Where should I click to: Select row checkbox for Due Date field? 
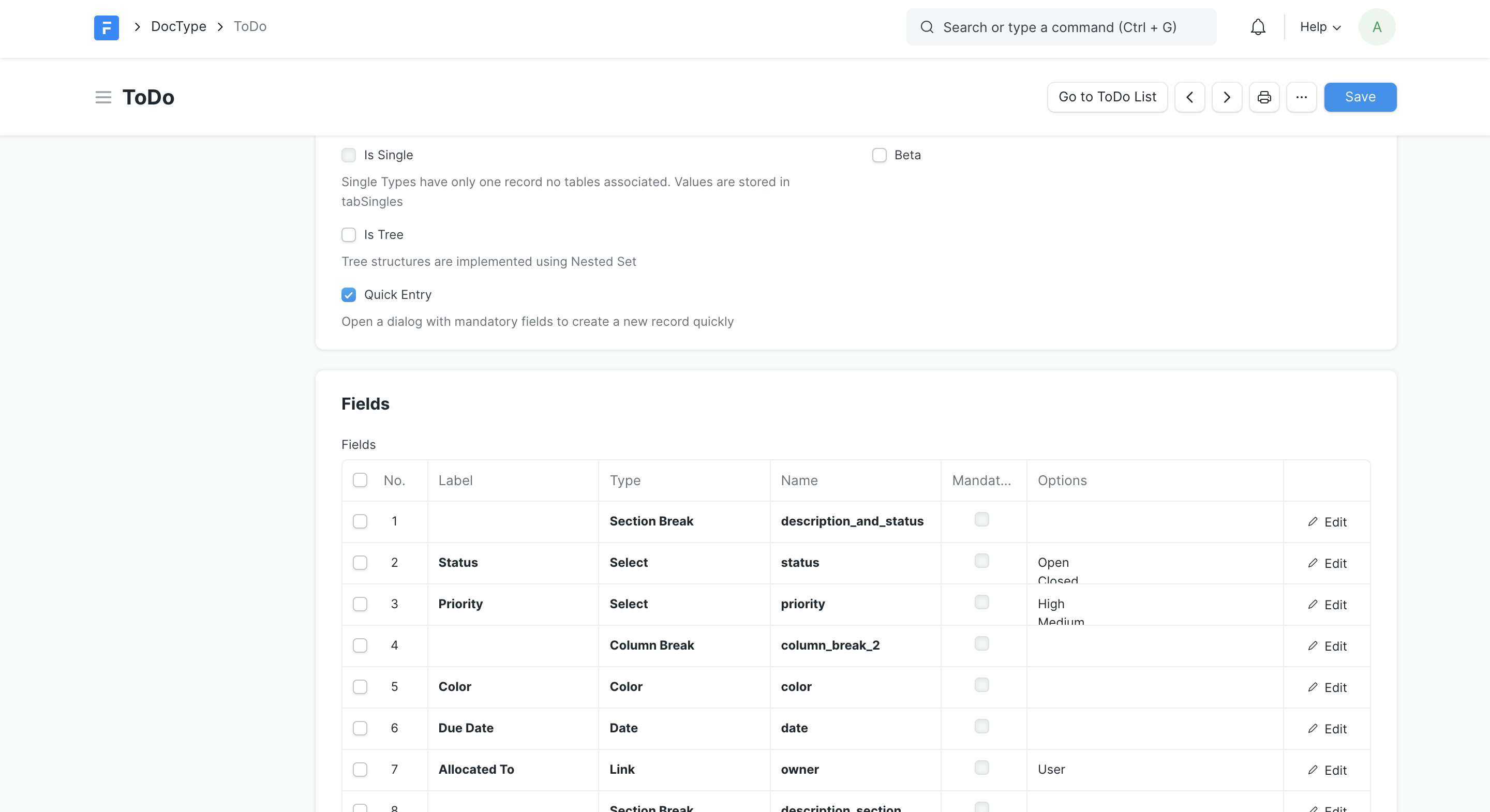coord(360,728)
